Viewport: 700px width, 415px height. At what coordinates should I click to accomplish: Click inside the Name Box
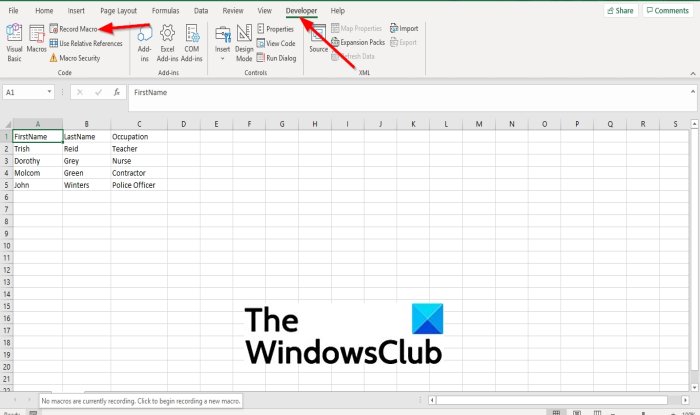point(24,92)
